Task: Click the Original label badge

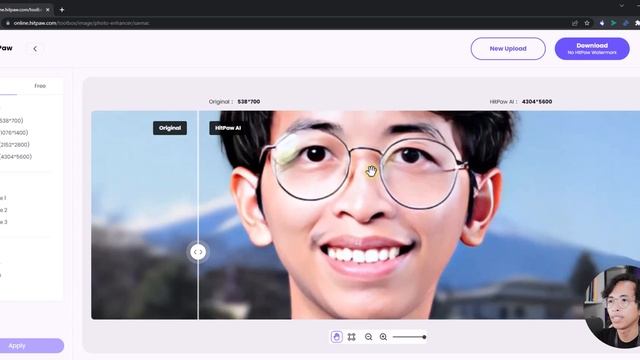Action: 170,128
